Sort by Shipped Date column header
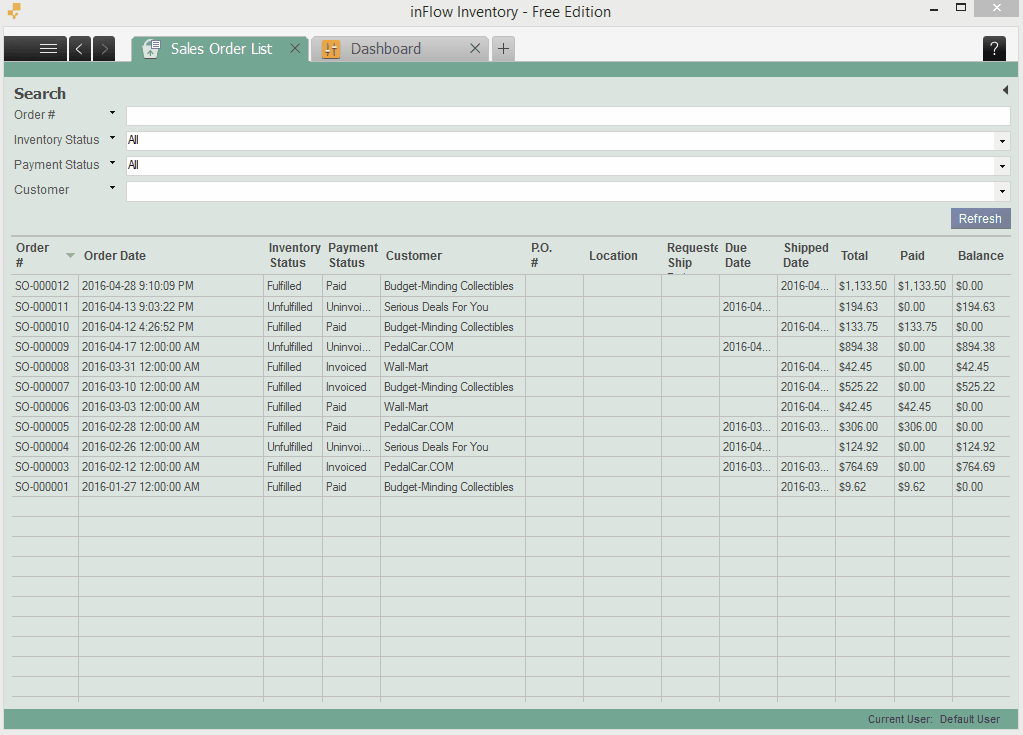 (806, 255)
